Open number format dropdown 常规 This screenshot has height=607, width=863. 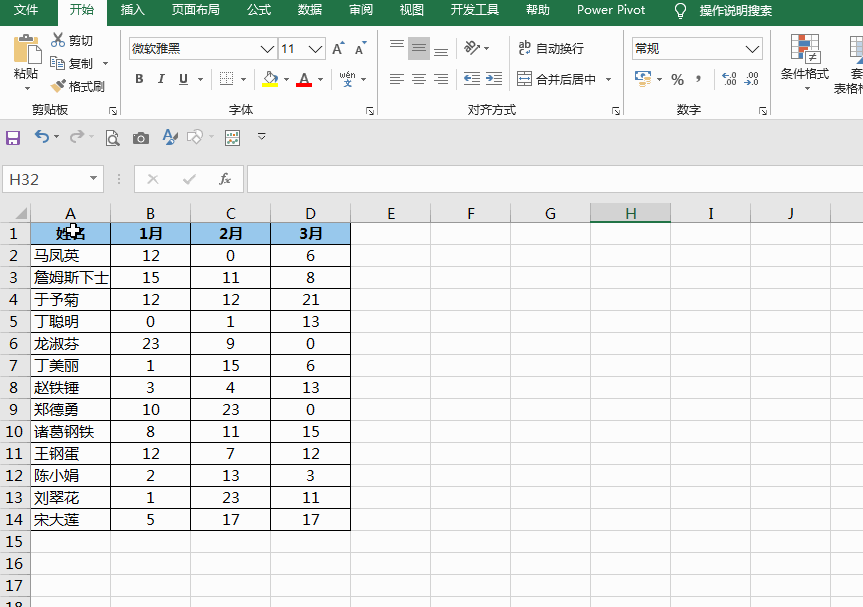[x=752, y=49]
